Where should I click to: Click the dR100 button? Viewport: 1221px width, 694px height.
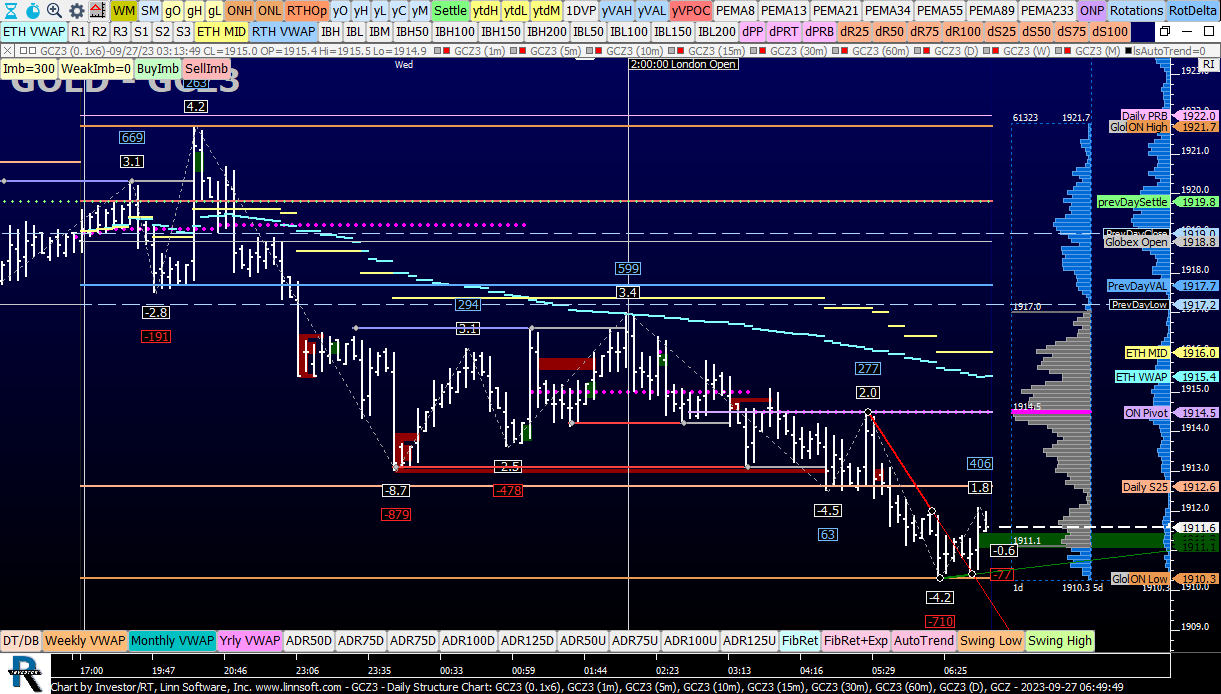[962, 31]
